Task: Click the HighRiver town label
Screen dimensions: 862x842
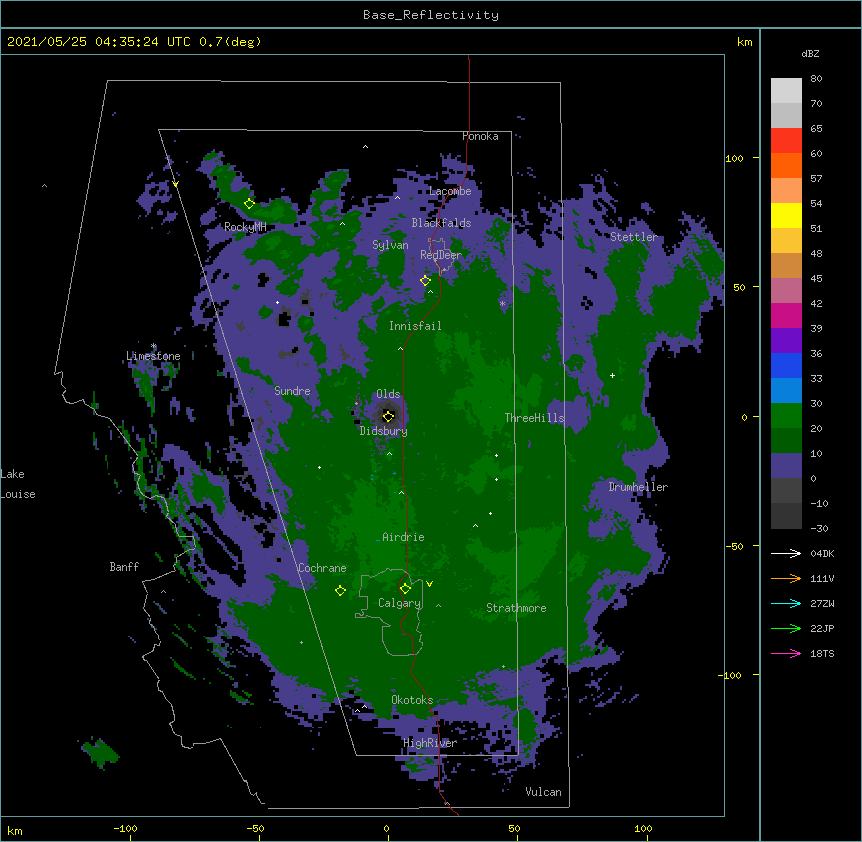Action: click(x=430, y=743)
